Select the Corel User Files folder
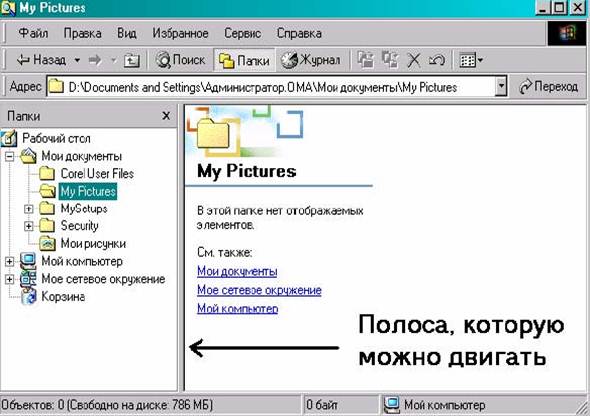Viewport: 590px width, 416px height. (97, 174)
